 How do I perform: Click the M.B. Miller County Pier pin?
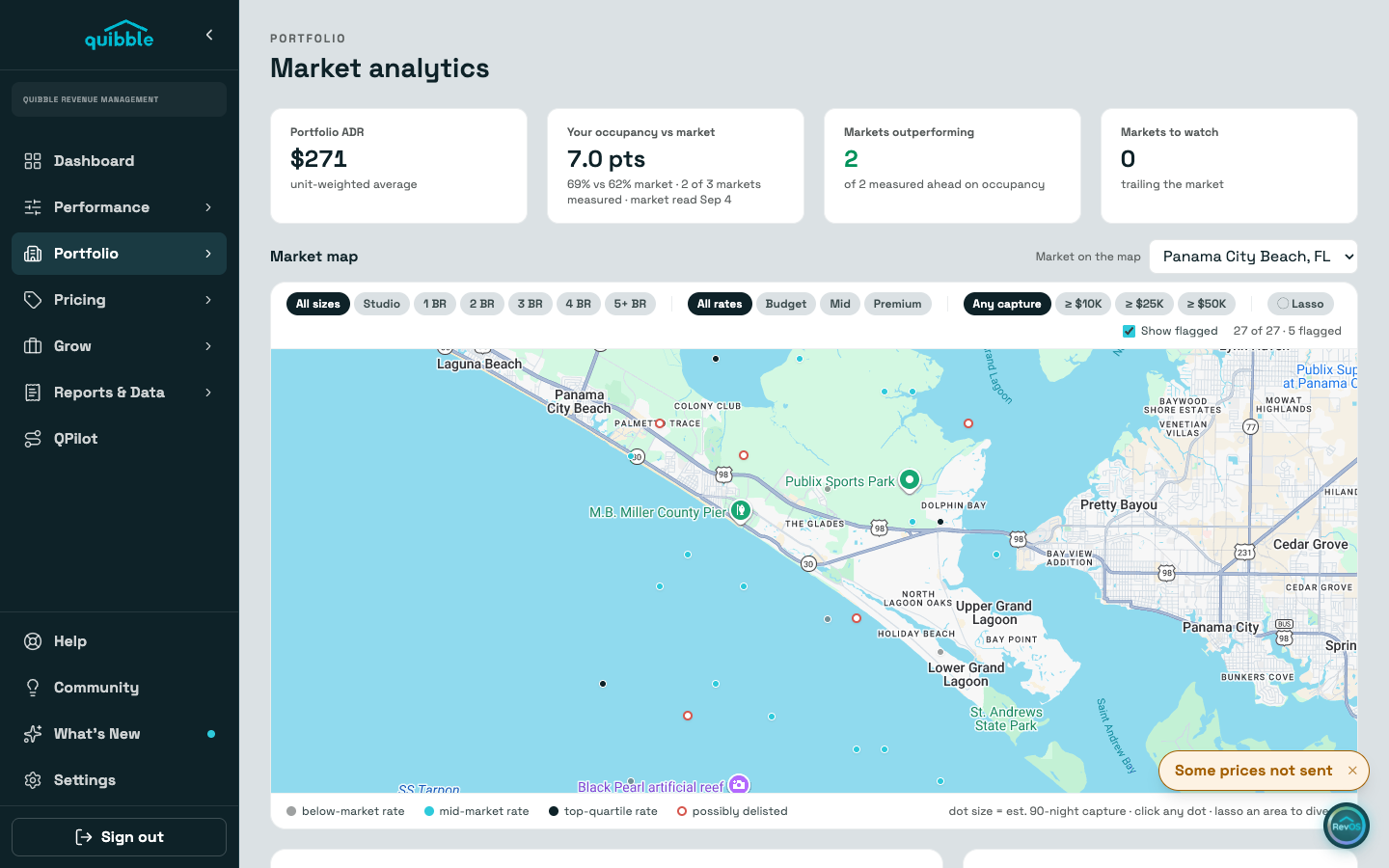[740, 510]
